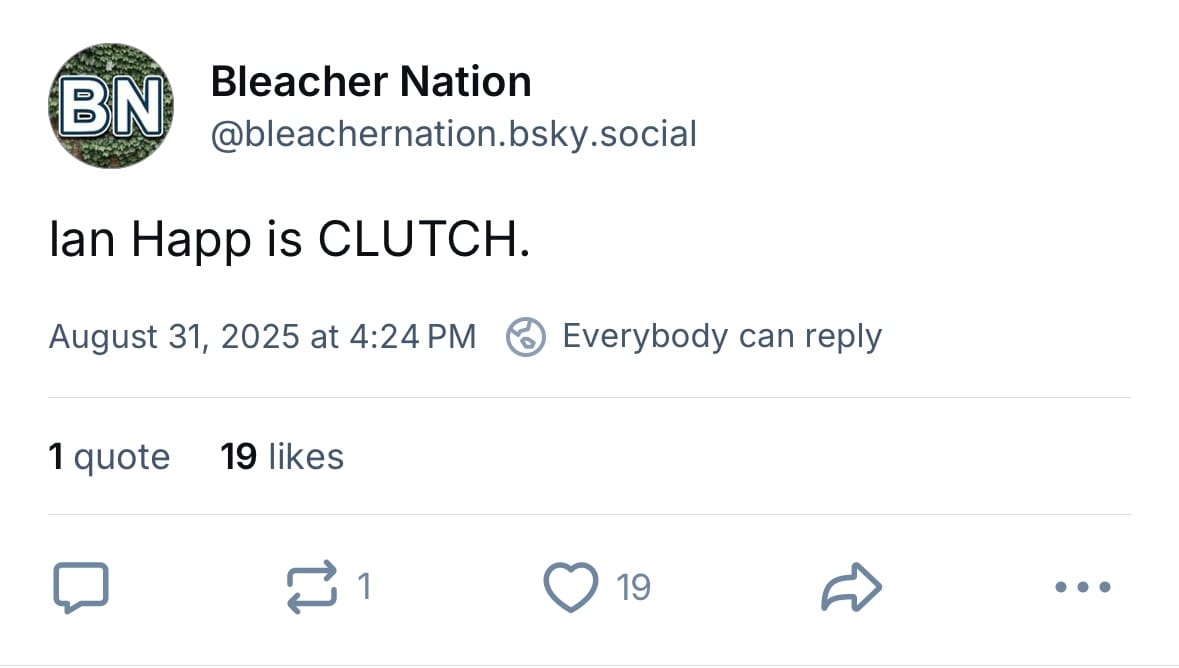Share the post via the arrow icon

[x=851, y=587]
